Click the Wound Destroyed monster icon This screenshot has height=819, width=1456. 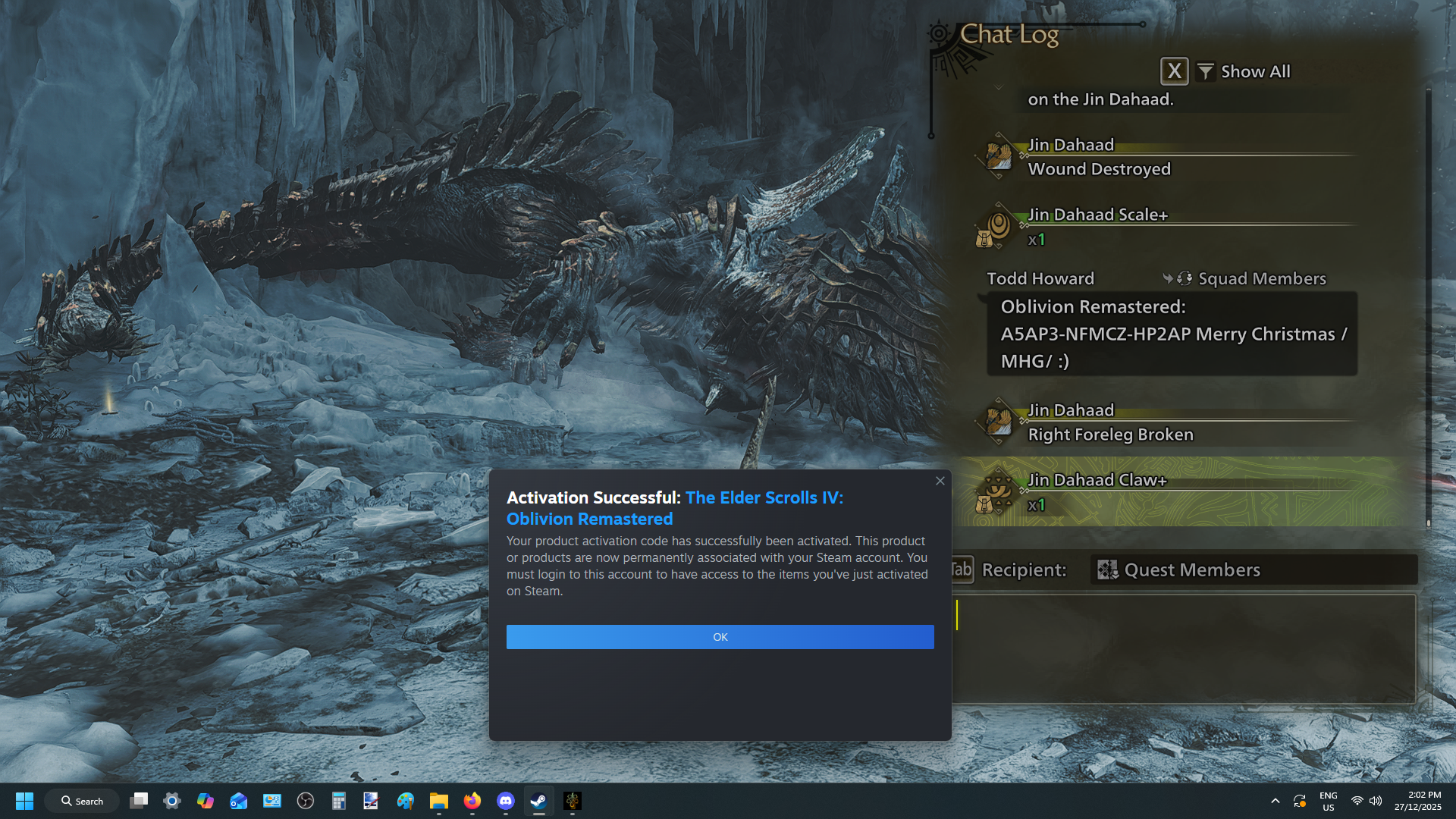point(997,157)
